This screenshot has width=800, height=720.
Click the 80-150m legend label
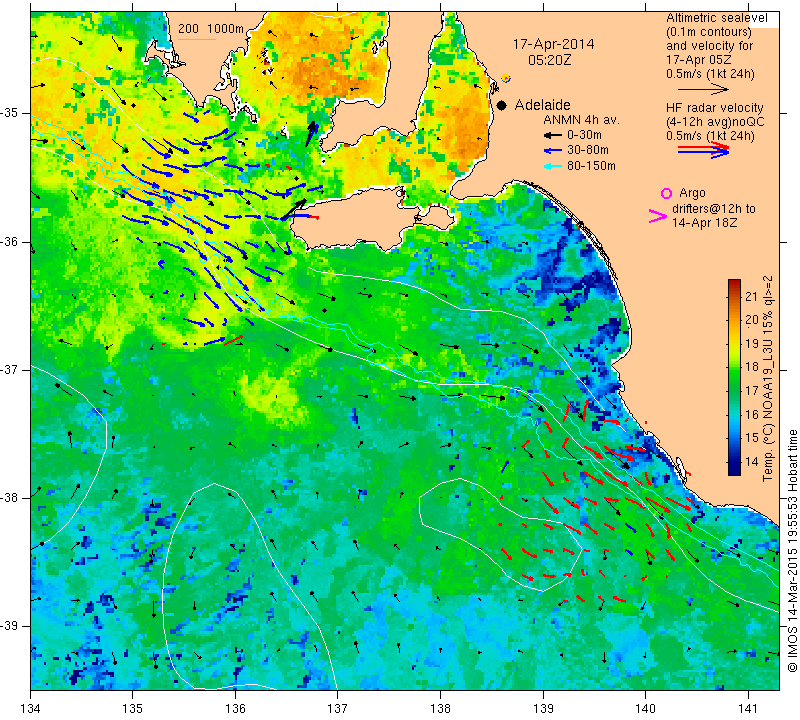(x=591, y=166)
